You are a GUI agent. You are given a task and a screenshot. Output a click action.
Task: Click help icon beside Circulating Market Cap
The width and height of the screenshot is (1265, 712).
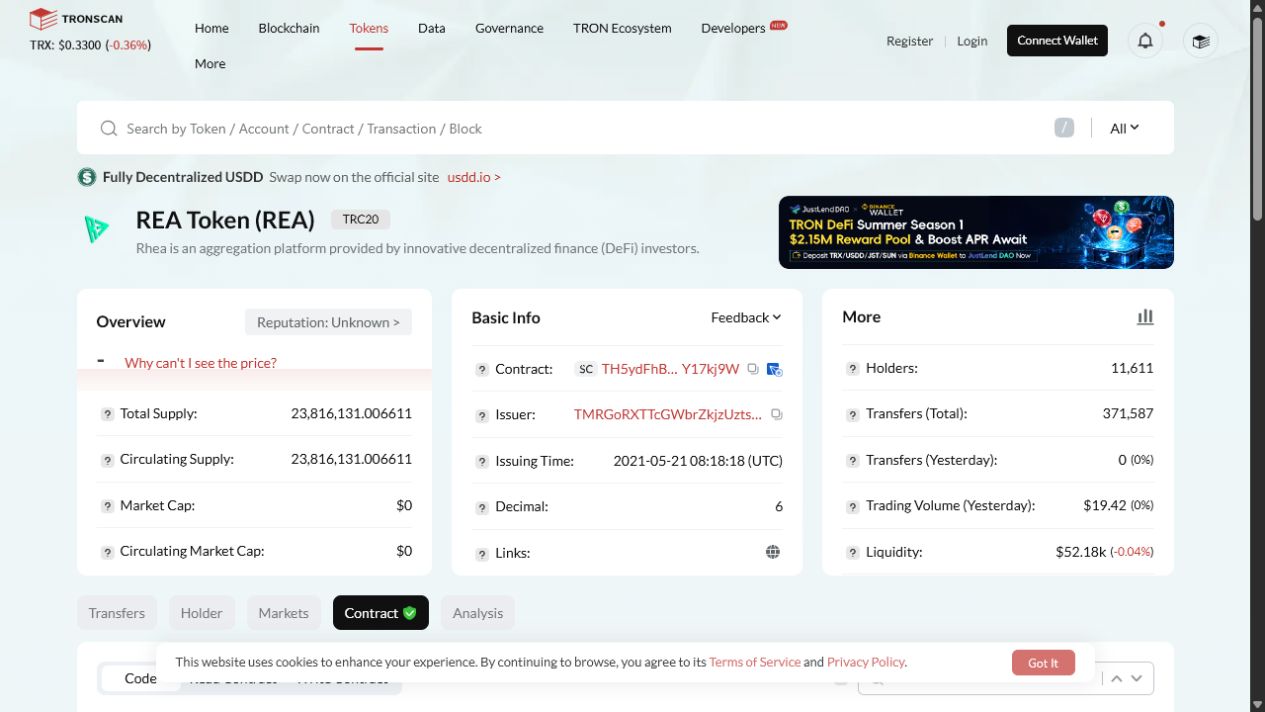(x=107, y=552)
